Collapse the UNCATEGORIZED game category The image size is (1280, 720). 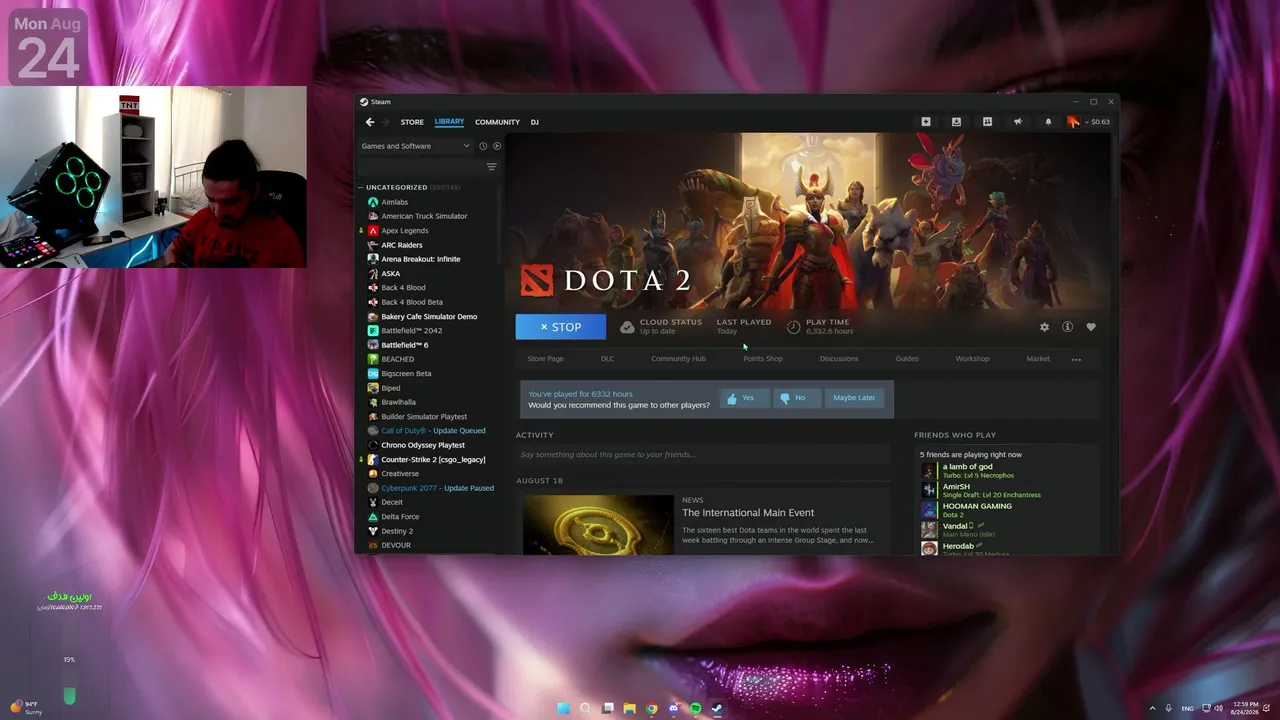coord(361,187)
